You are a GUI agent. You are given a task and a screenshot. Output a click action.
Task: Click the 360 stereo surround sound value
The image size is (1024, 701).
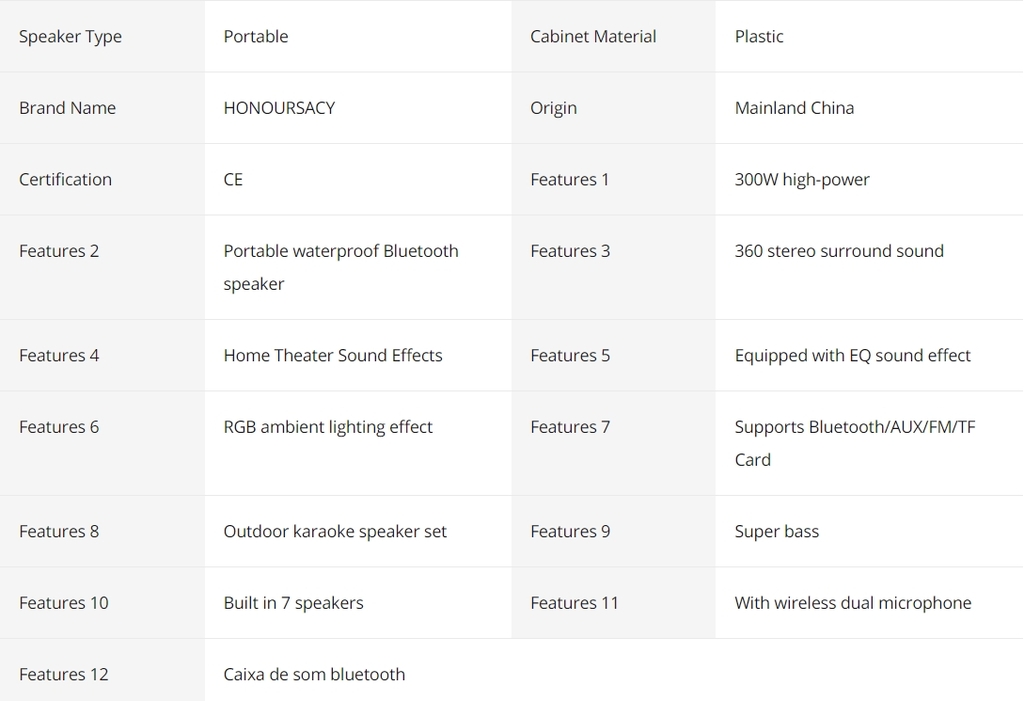(x=839, y=251)
